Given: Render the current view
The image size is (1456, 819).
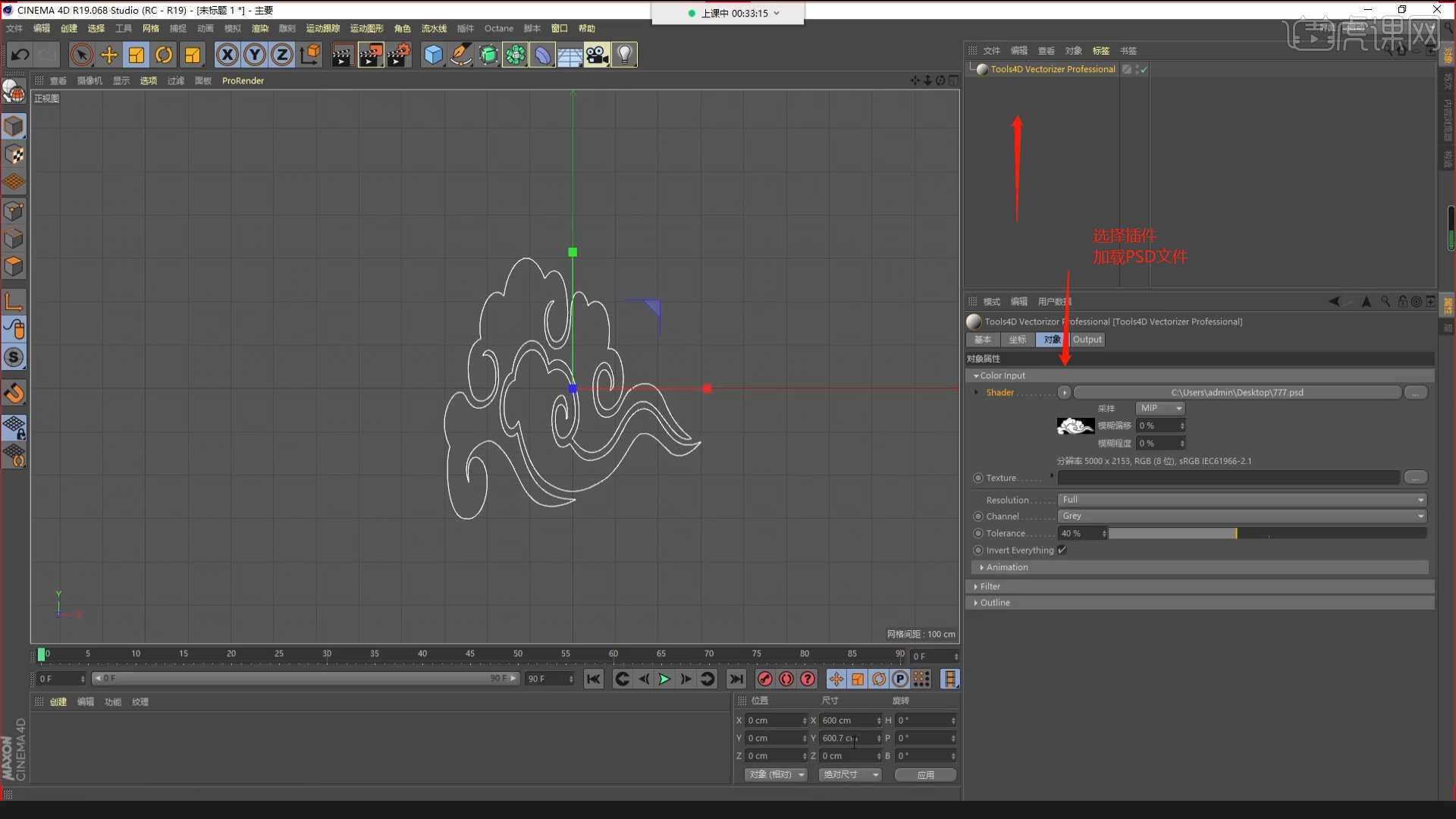Looking at the screenshot, I should tap(342, 55).
